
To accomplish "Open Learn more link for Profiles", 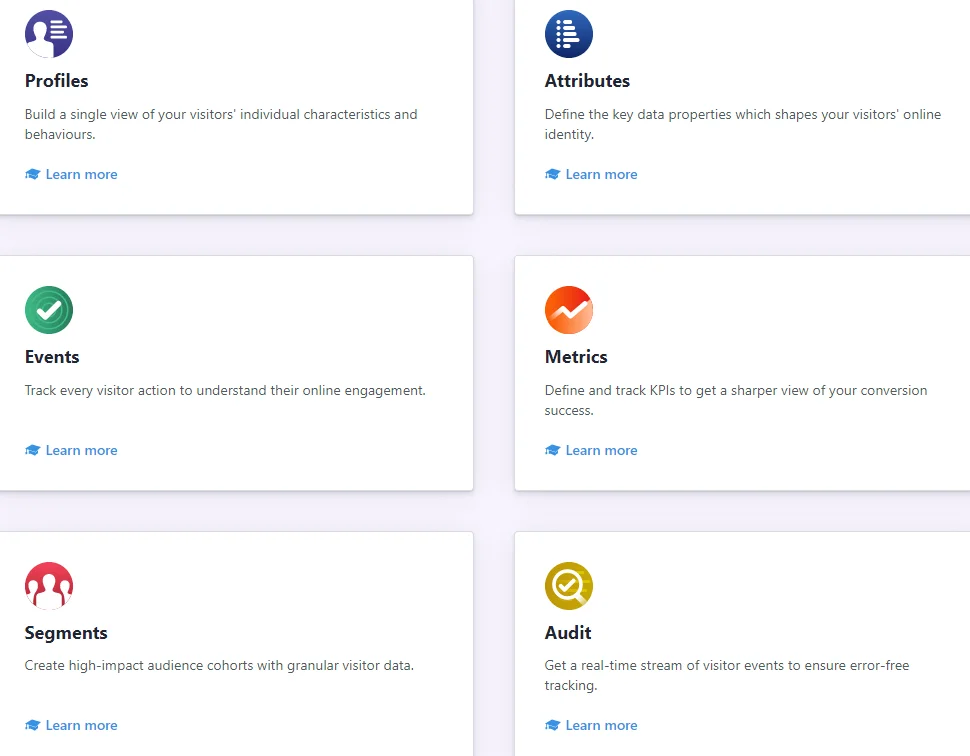I will click(x=81, y=174).
